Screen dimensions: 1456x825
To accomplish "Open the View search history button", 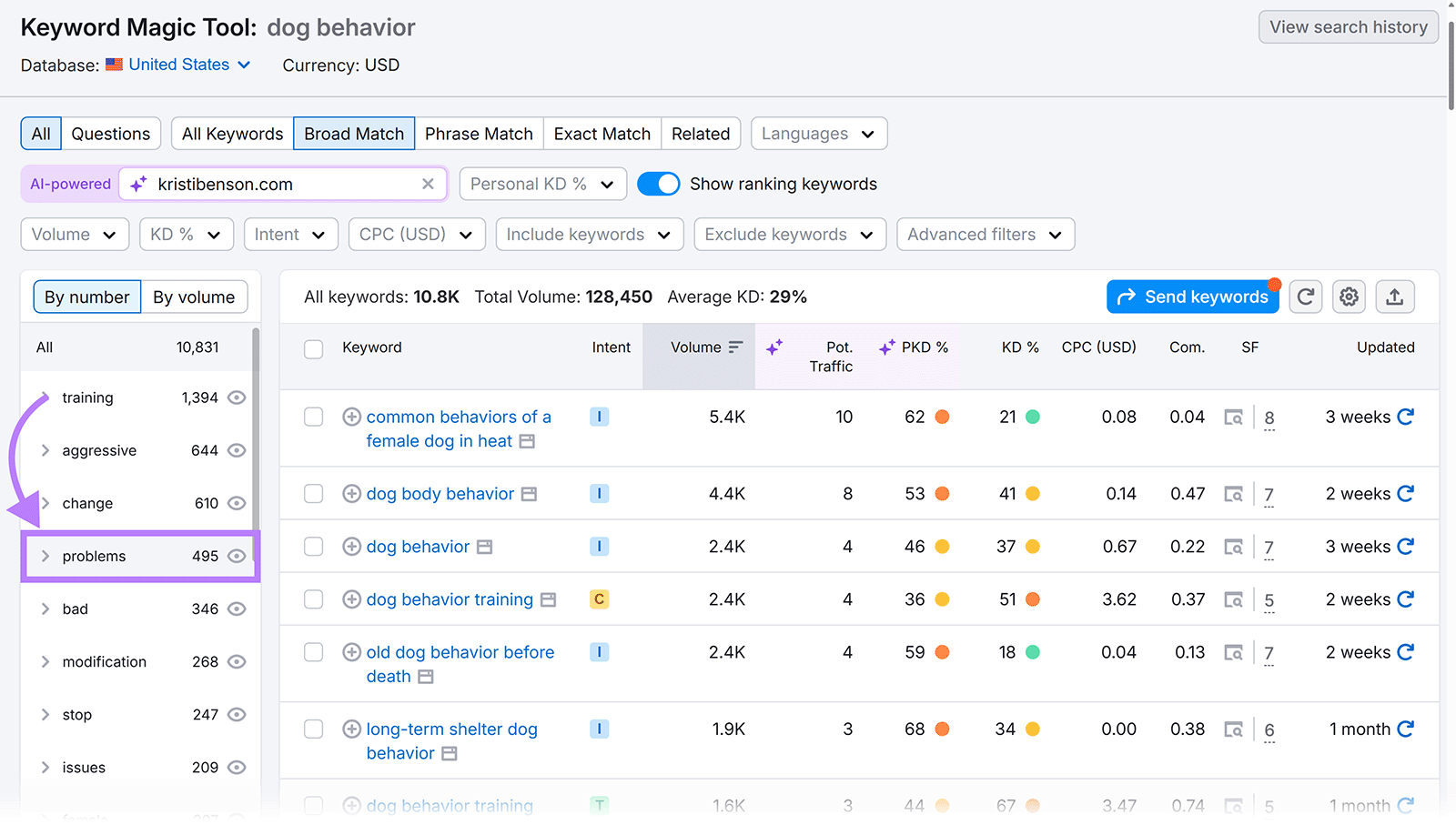I will tap(1348, 26).
